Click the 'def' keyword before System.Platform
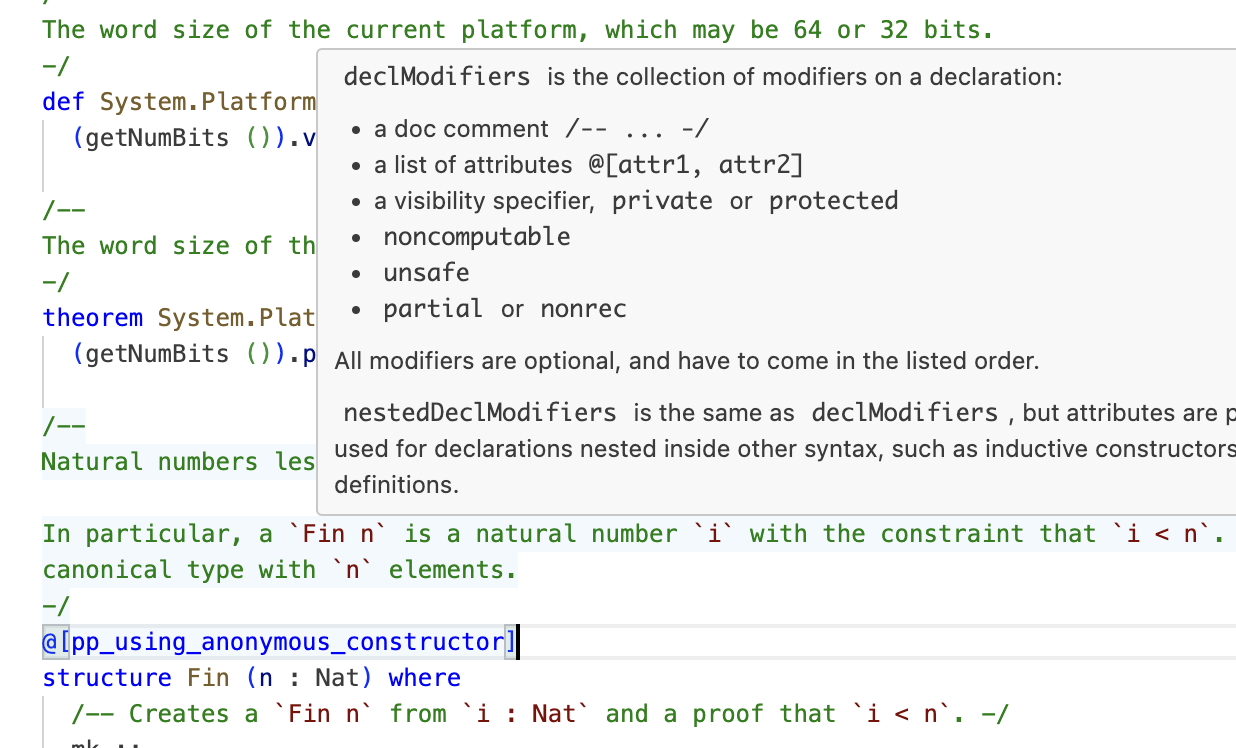The width and height of the screenshot is (1236, 748). (x=63, y=102)
